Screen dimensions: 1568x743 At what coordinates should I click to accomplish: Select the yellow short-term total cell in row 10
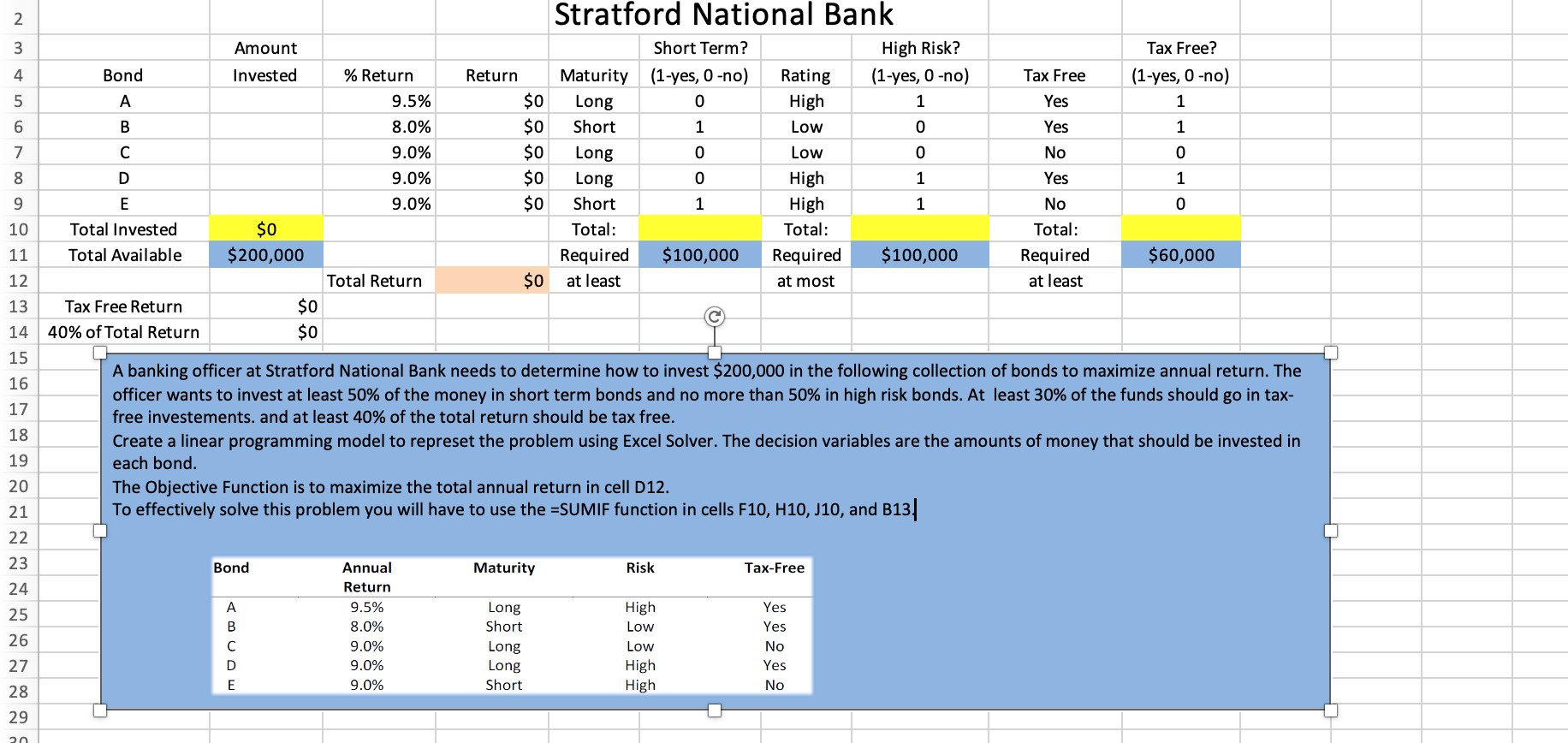(700, 229)
